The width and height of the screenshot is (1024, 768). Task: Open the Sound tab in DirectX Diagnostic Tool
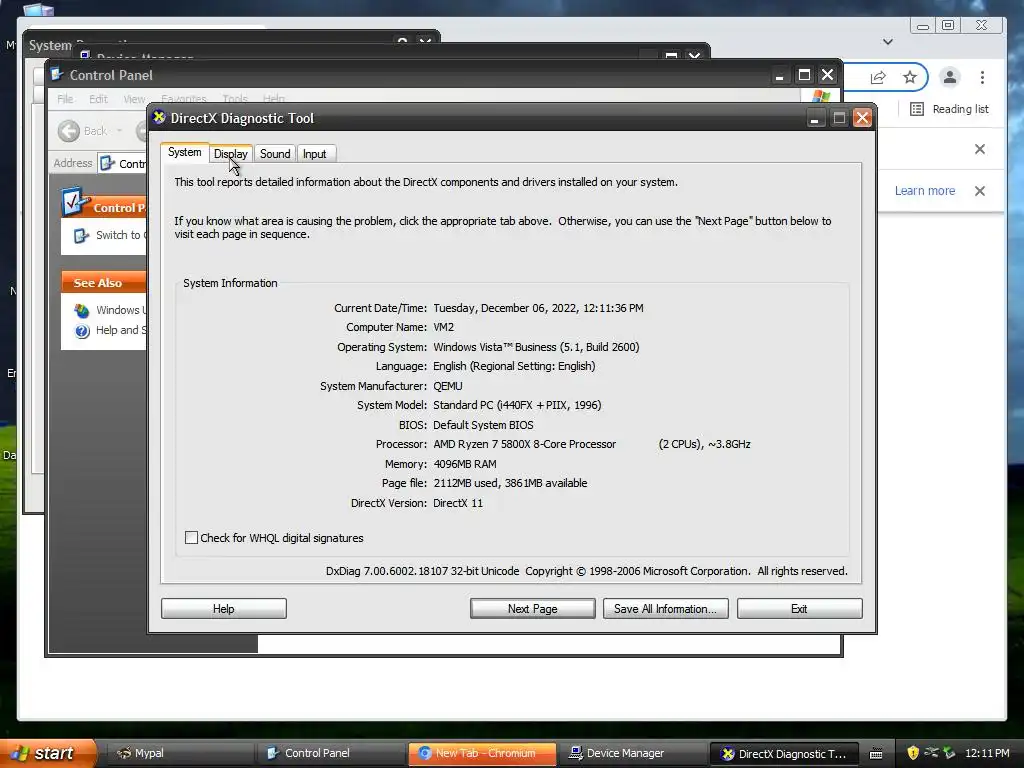[275, 154]
